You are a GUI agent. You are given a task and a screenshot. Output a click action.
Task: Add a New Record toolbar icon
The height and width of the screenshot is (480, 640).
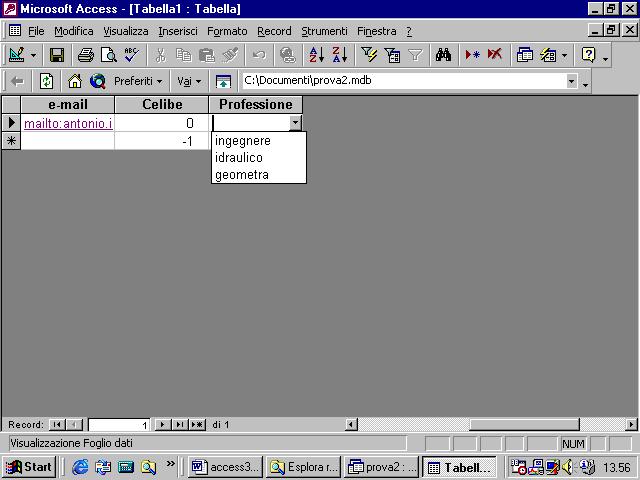[x=472, y=55]
